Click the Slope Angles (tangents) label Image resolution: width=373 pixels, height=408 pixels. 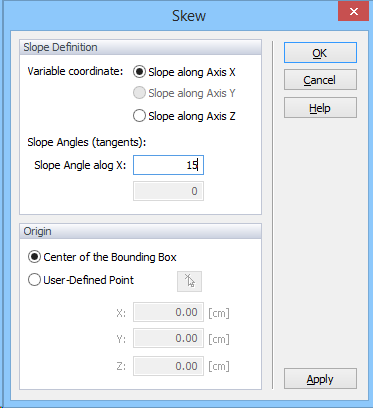tap(87, 142)
